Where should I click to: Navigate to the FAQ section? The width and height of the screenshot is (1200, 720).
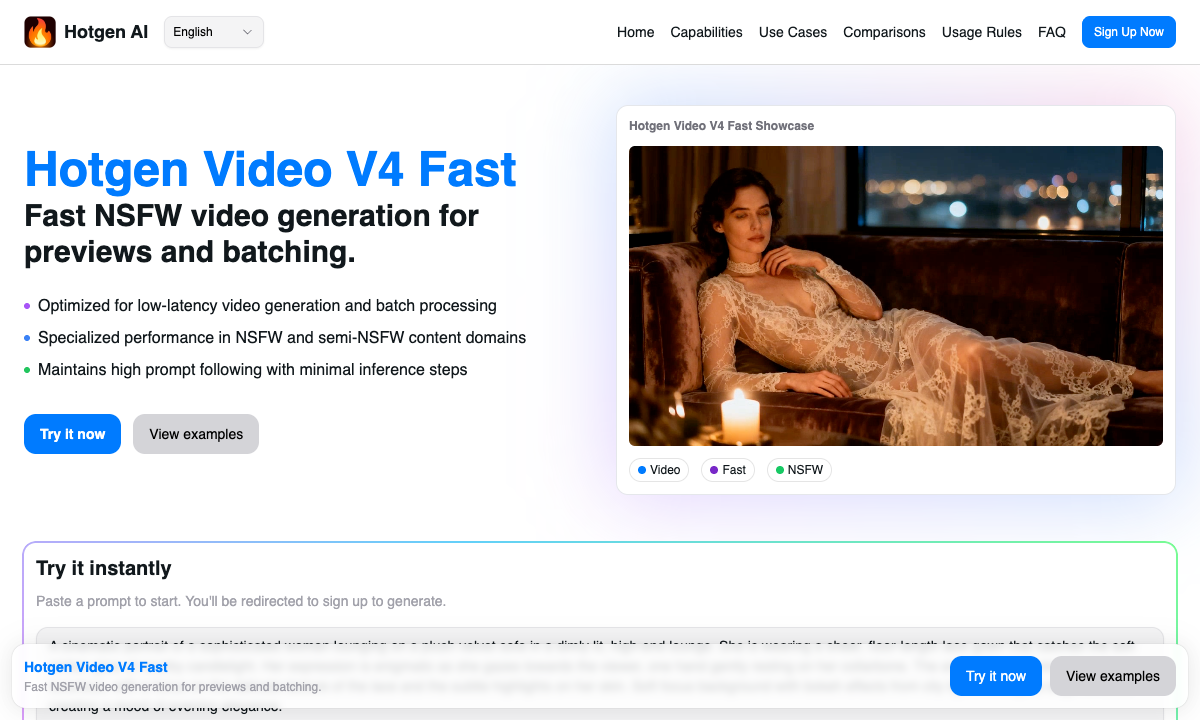point(1052,32)
